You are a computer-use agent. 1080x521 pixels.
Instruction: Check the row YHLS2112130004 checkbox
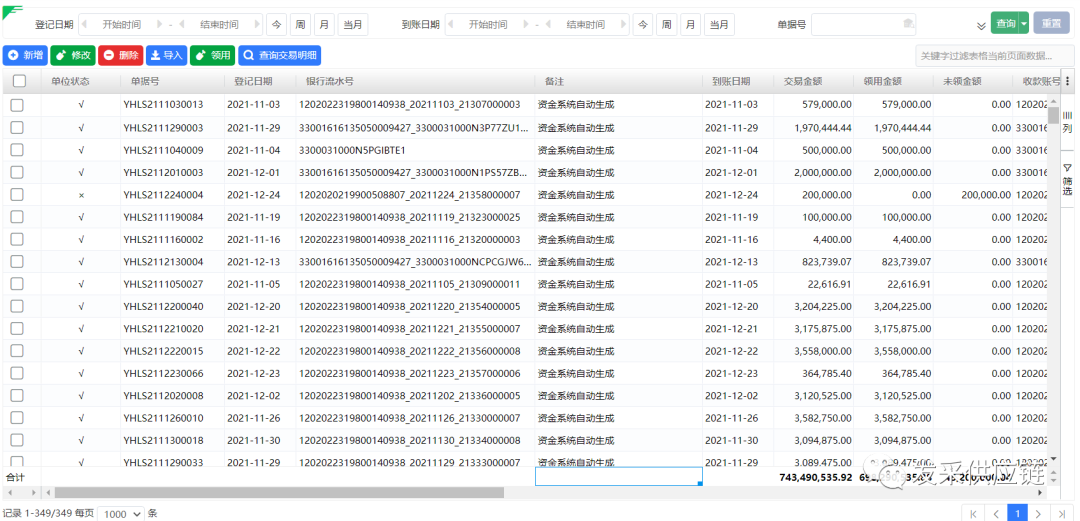(17, 262)
